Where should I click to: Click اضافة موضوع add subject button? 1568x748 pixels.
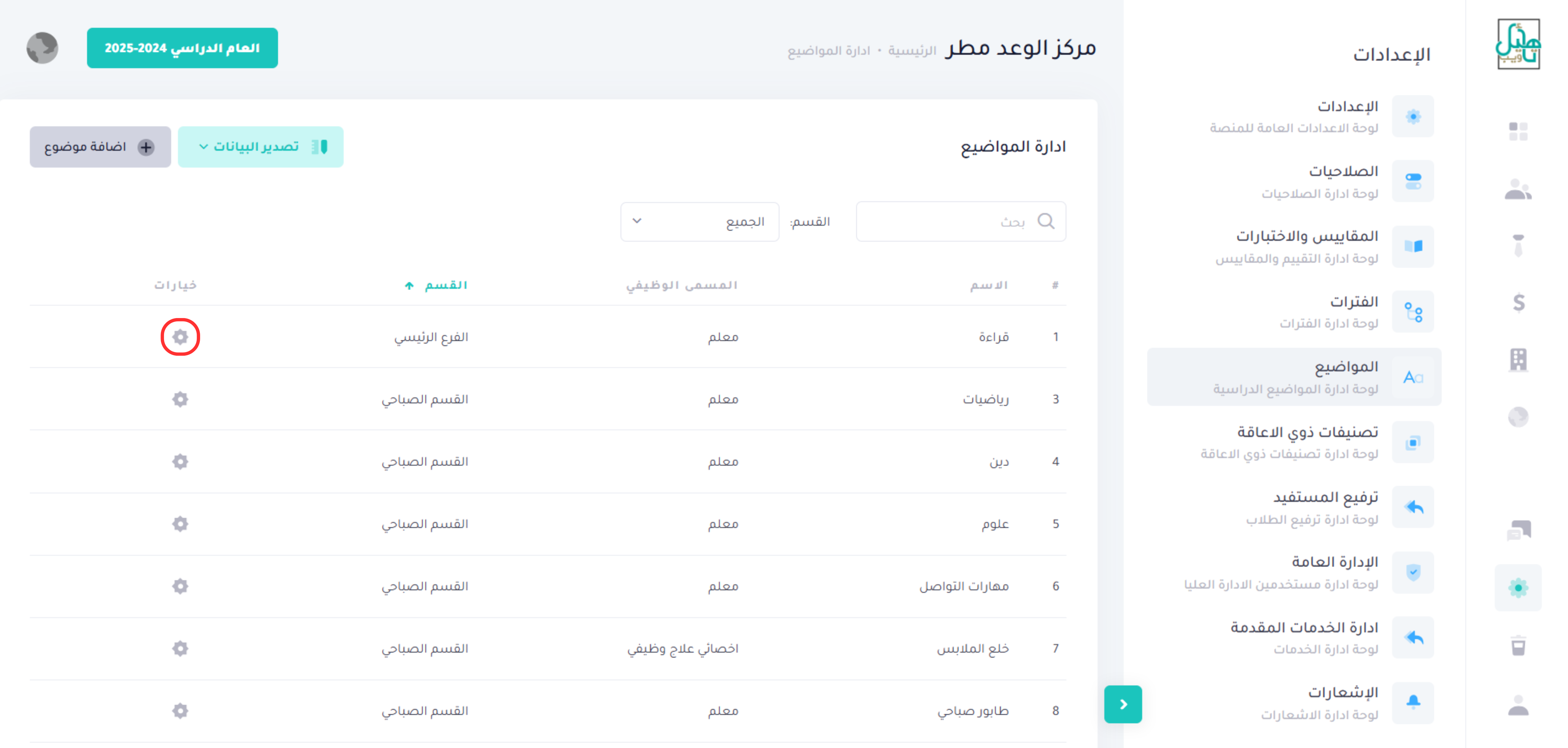[100, 147]
